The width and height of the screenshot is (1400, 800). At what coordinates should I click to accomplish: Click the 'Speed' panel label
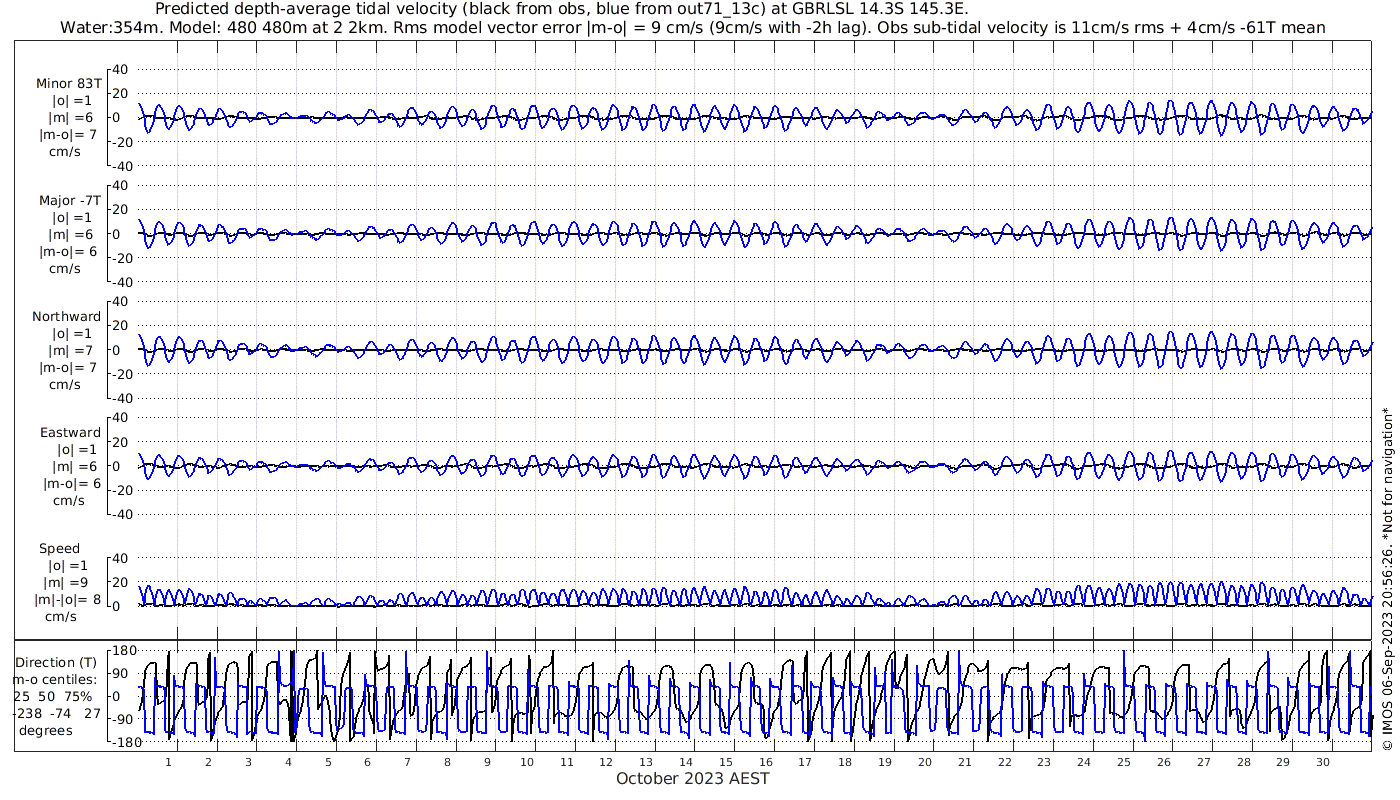click(59, 549)
